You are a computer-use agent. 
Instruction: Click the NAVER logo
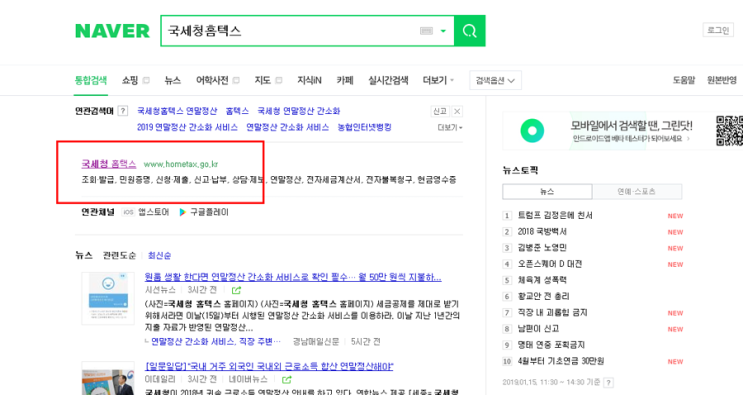tap(112, 31)
